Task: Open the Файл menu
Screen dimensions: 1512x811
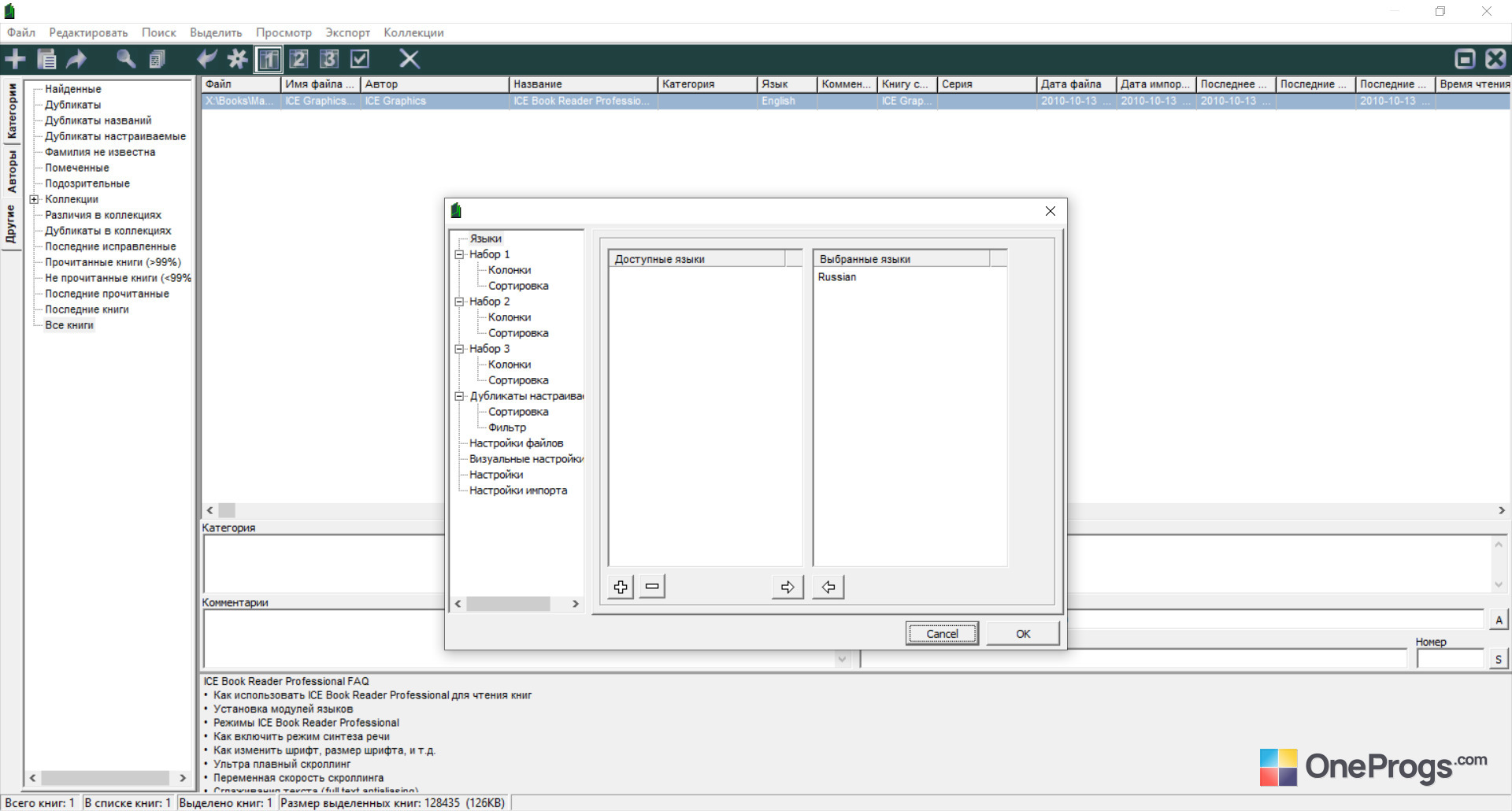Action: (x=21, y=32)
